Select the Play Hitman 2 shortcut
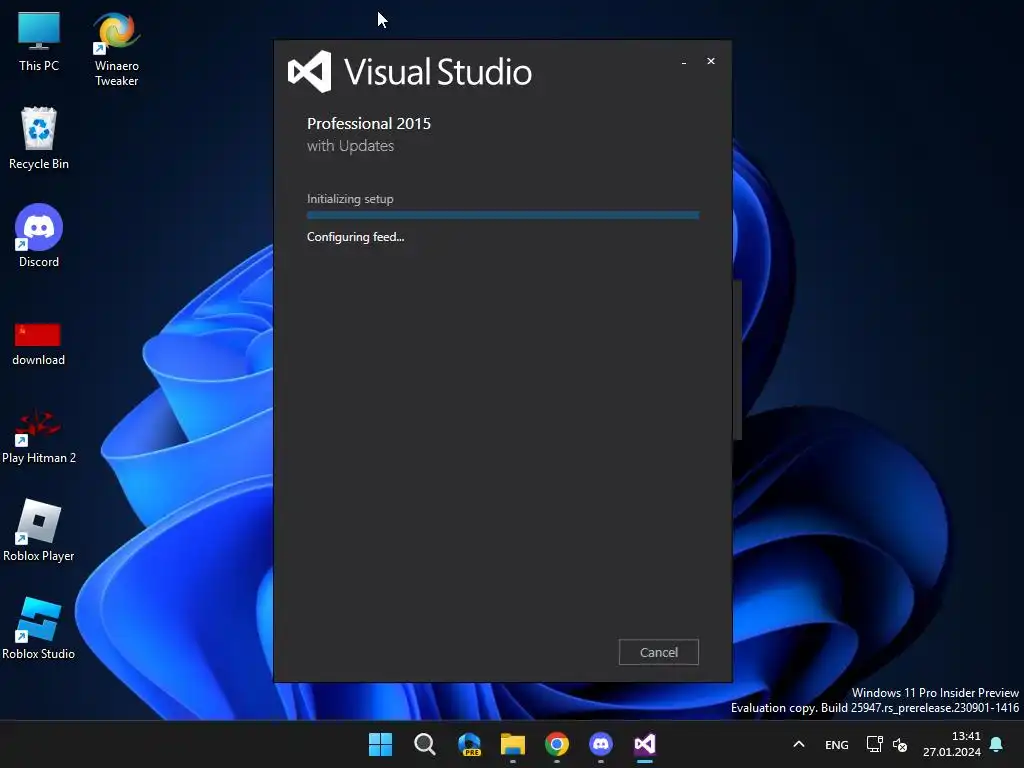 pyautogui.click(x=39, y=437)
